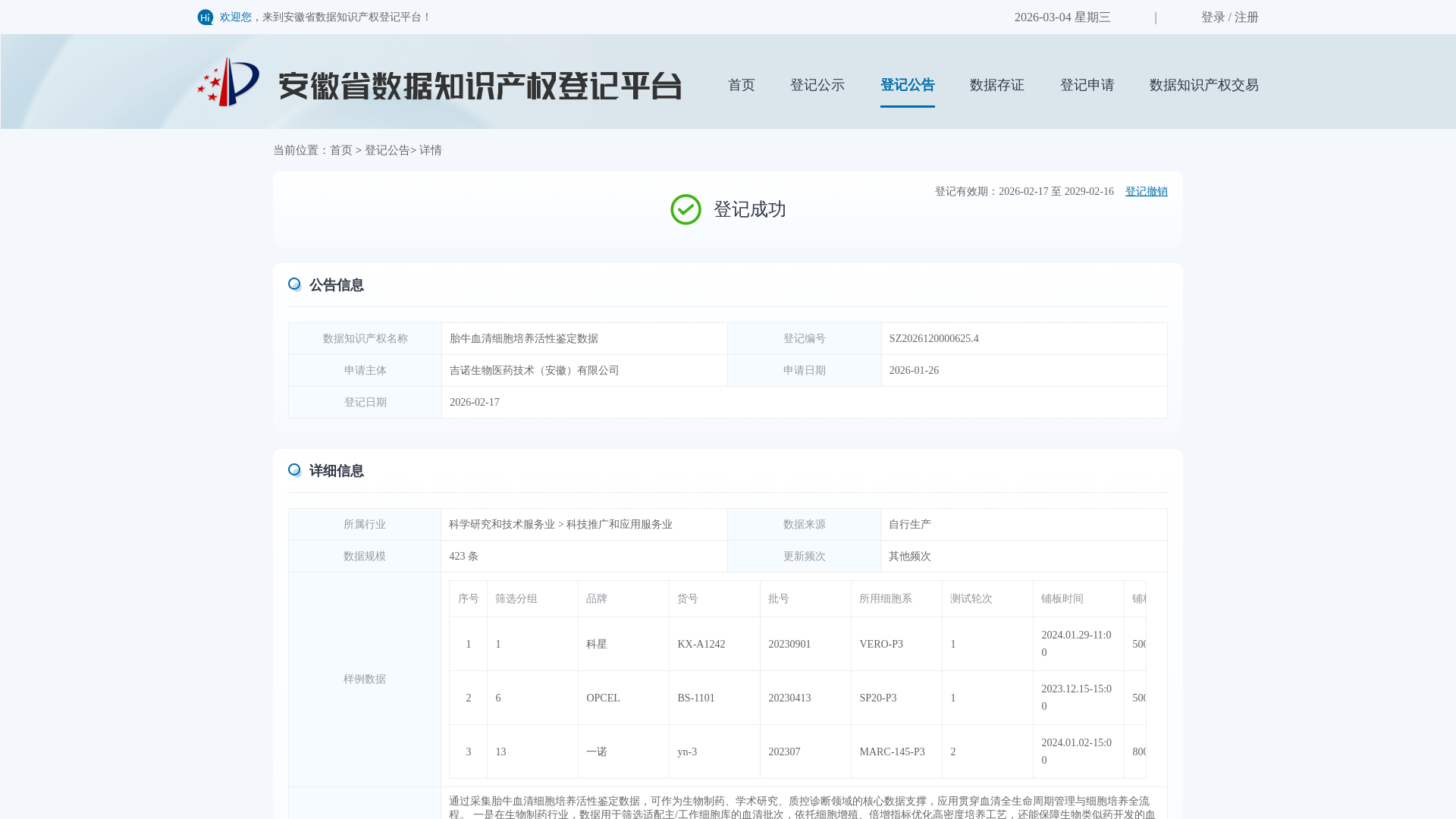Viewport: 1456px width, 819px height.
Task: Click the 货号 column header
Action: point(714,599)
